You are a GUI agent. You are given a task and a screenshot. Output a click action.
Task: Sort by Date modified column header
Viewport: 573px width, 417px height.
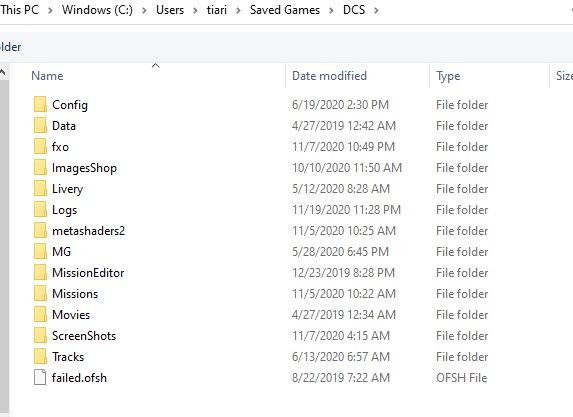pos(329,76)
